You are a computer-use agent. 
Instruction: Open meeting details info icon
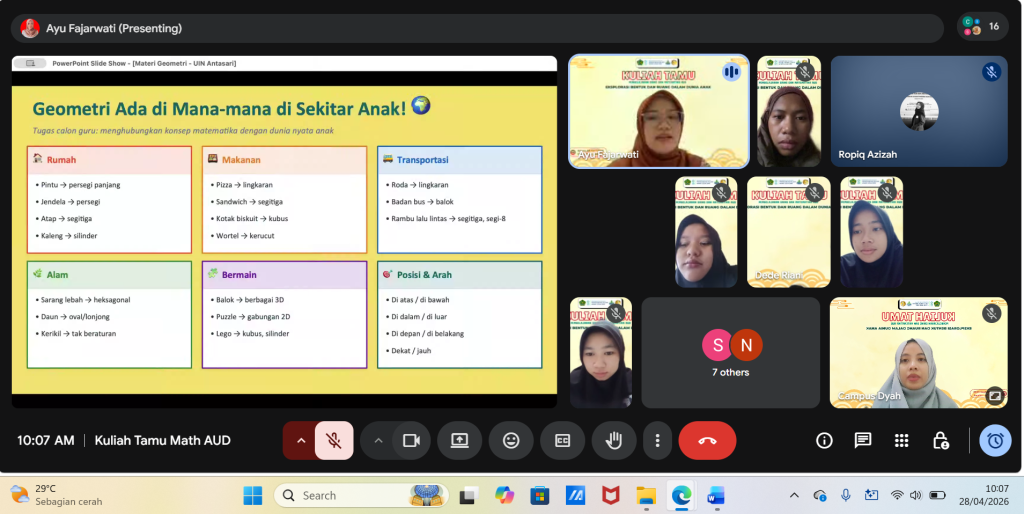click(x=824, y=441)
